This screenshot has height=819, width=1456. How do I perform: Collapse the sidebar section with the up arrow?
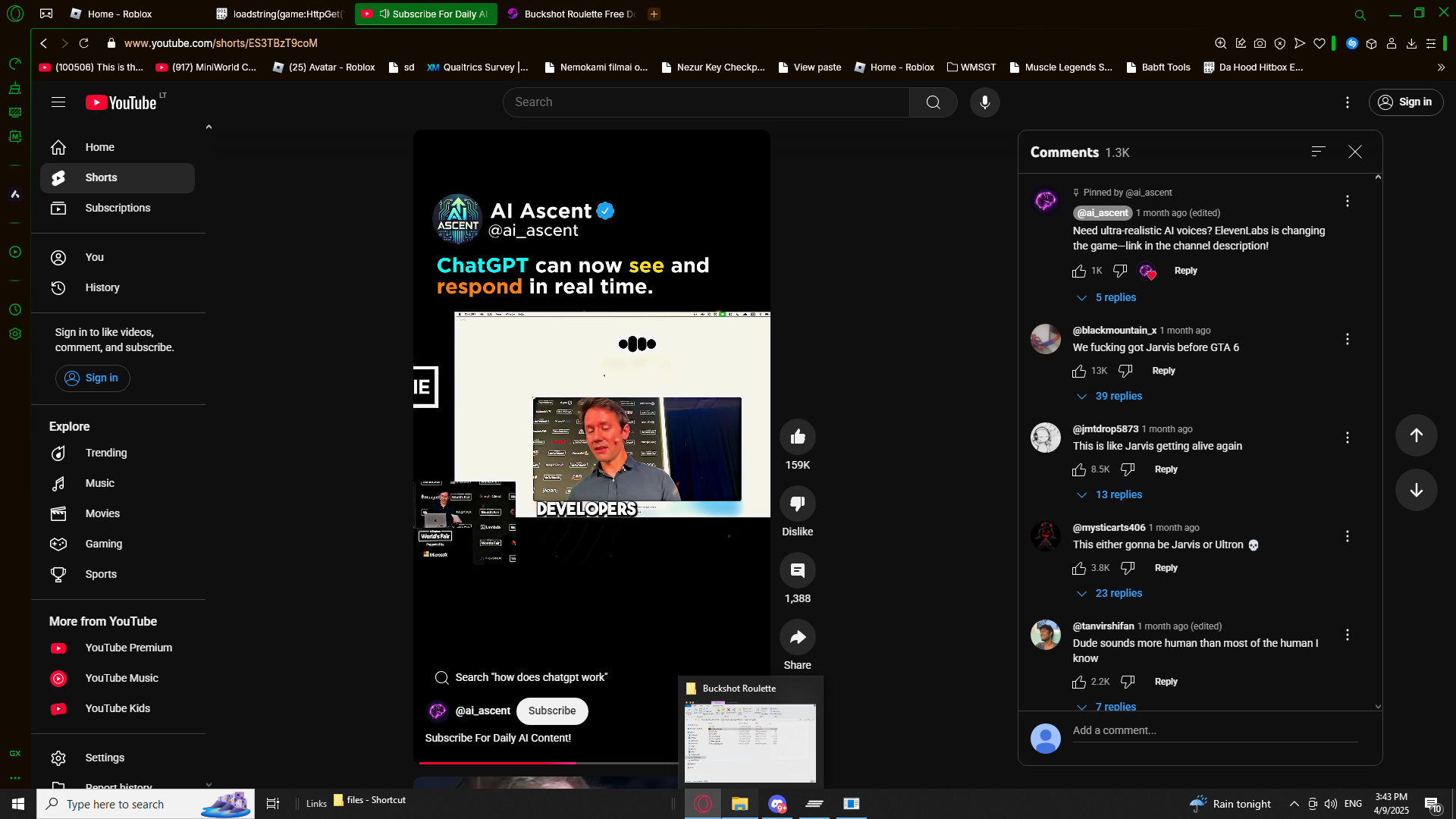(x=209, y=127)
